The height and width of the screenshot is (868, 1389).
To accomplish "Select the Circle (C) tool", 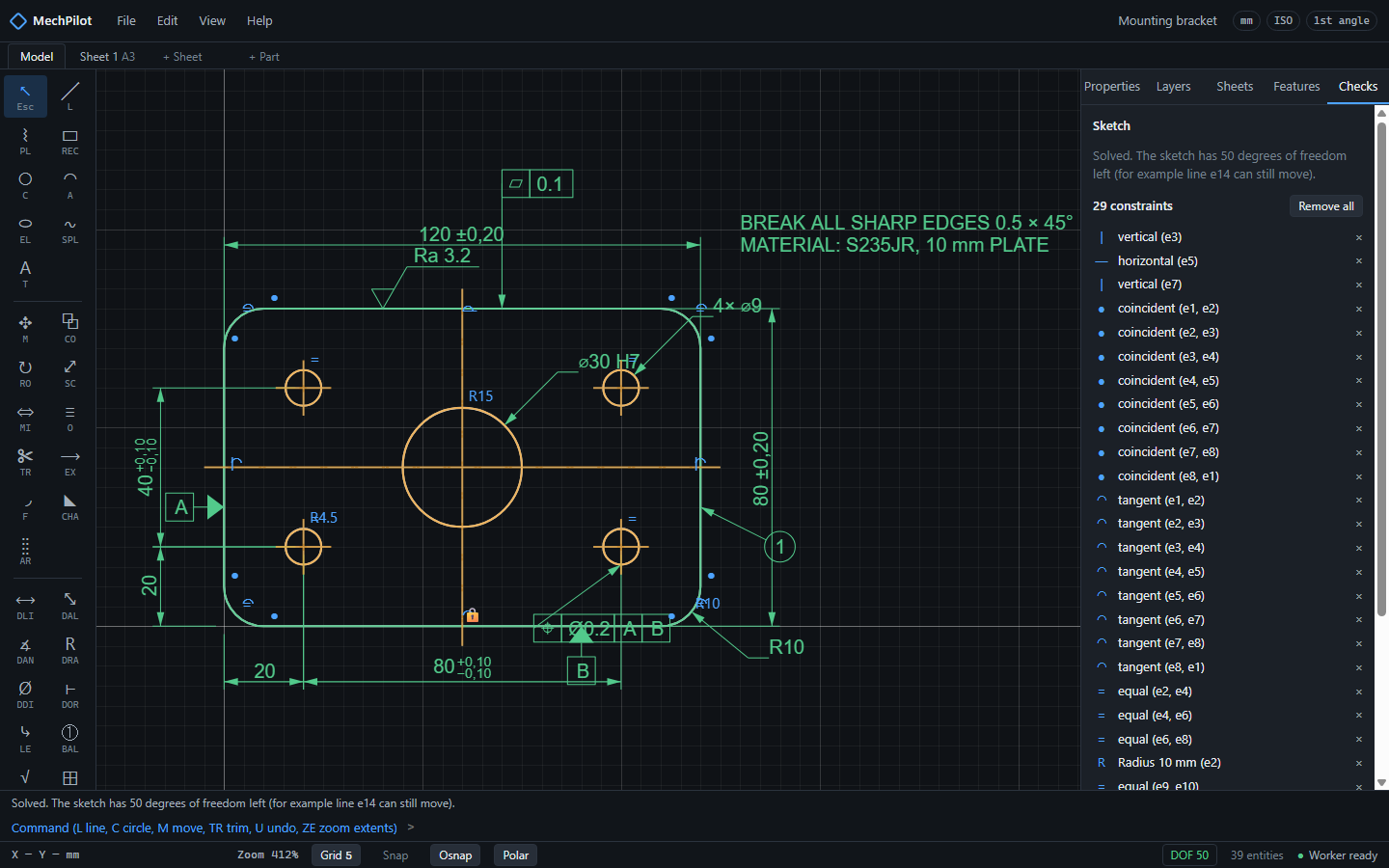I will 25,185.
